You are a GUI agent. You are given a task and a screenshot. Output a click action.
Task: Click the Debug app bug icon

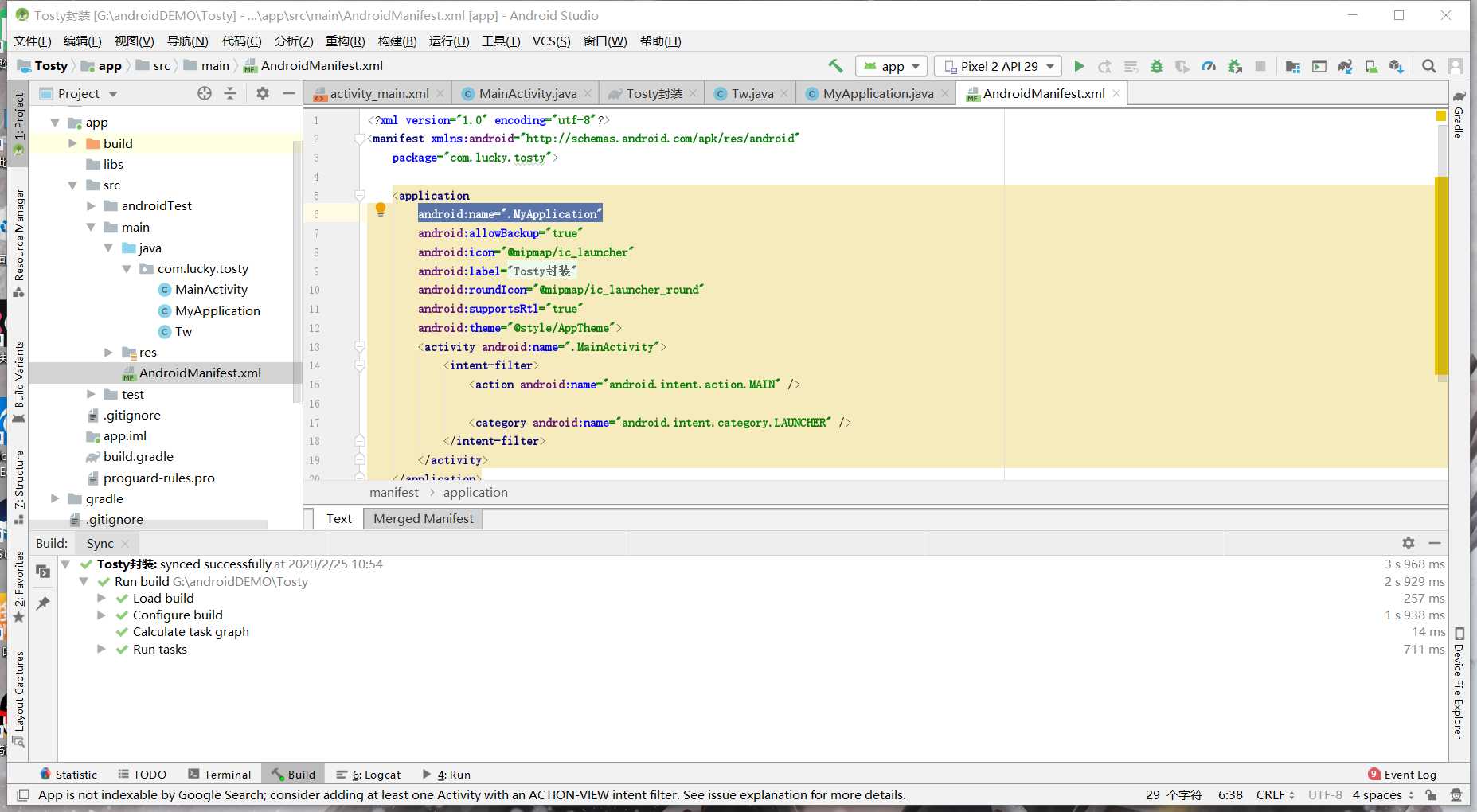tap(1157, 66)
